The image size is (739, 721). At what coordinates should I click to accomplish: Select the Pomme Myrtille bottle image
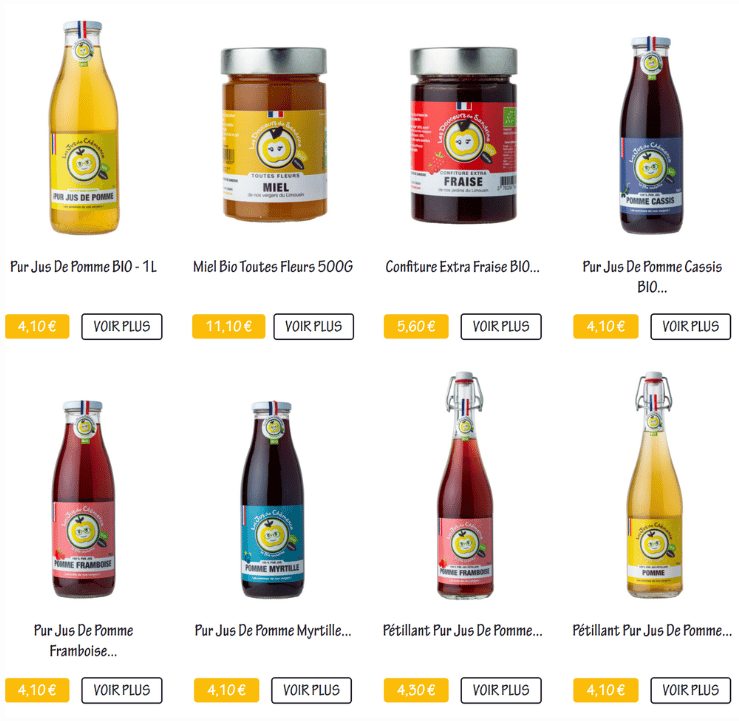point(272,500)
